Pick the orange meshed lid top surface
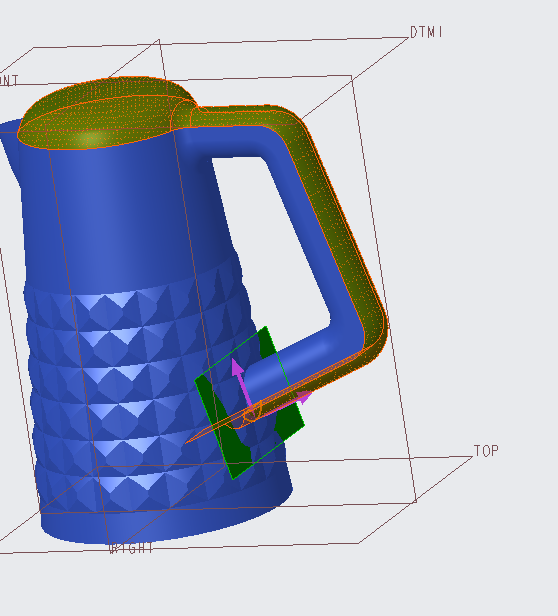 pos(106,114)
